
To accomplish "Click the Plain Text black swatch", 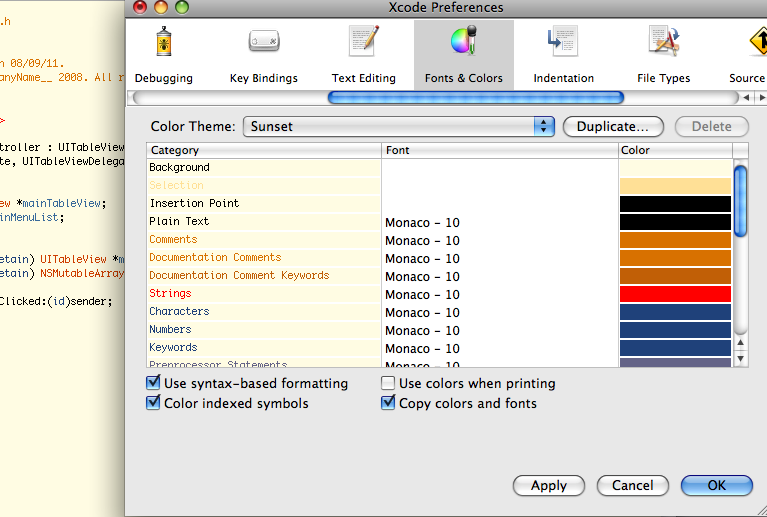I will click(x=676, y=222).
